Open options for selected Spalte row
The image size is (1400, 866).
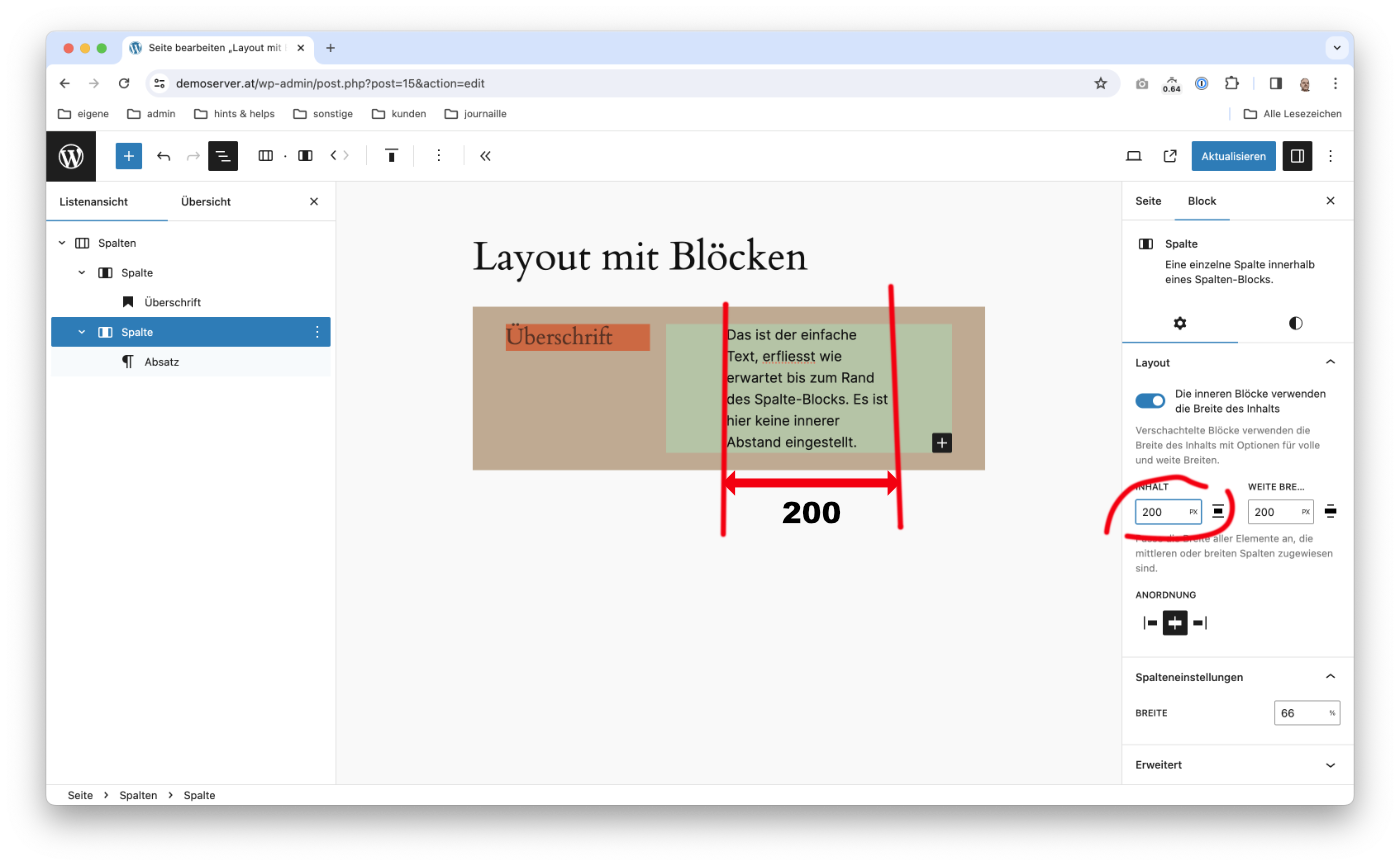pos(317,332)
